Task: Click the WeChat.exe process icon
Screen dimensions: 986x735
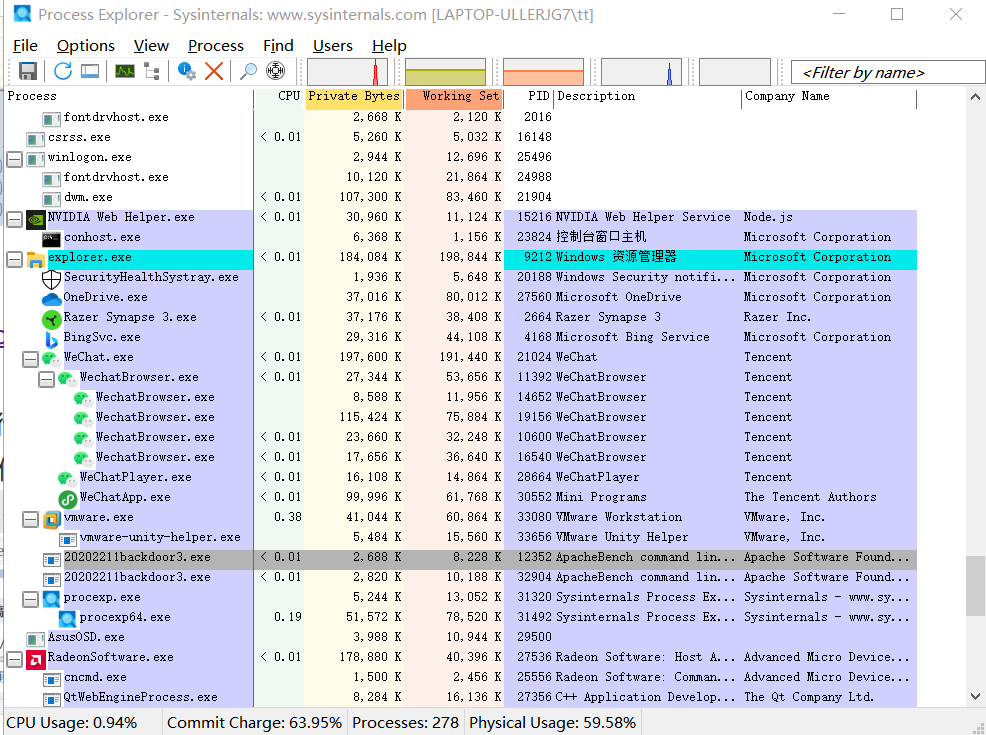Action: coord(51,359)
